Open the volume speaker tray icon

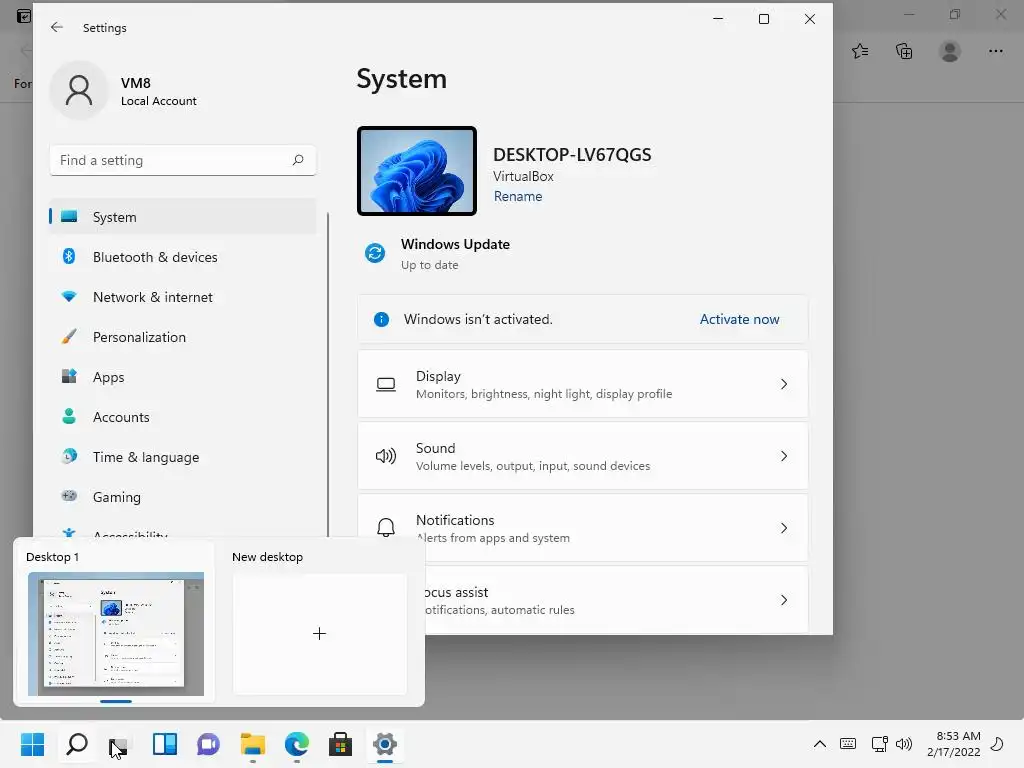[x=904, y=744]
